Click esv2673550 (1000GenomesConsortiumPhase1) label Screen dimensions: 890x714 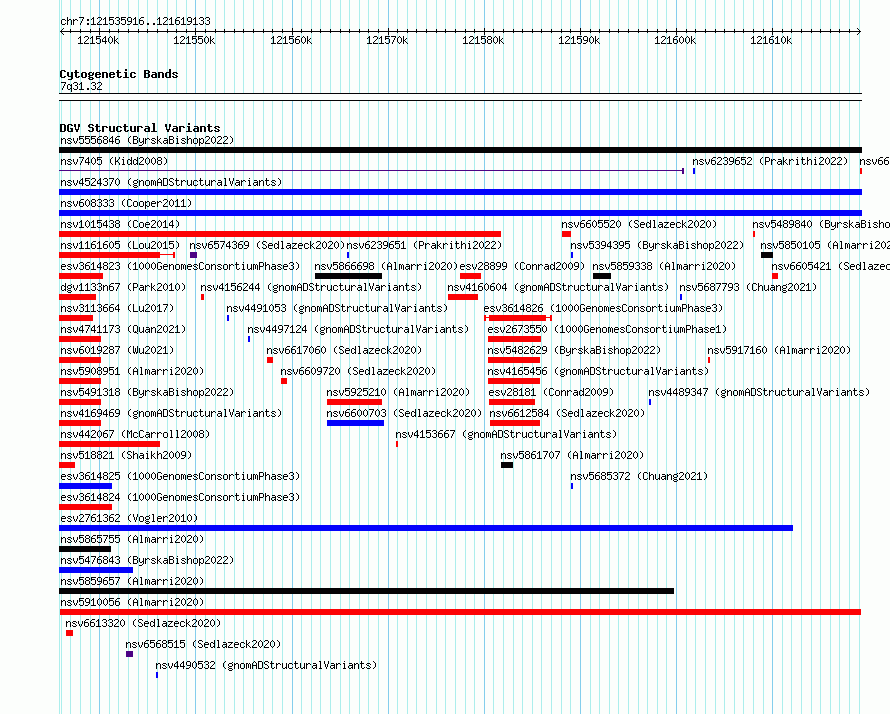pyautogui.click(x=607, y=329)
